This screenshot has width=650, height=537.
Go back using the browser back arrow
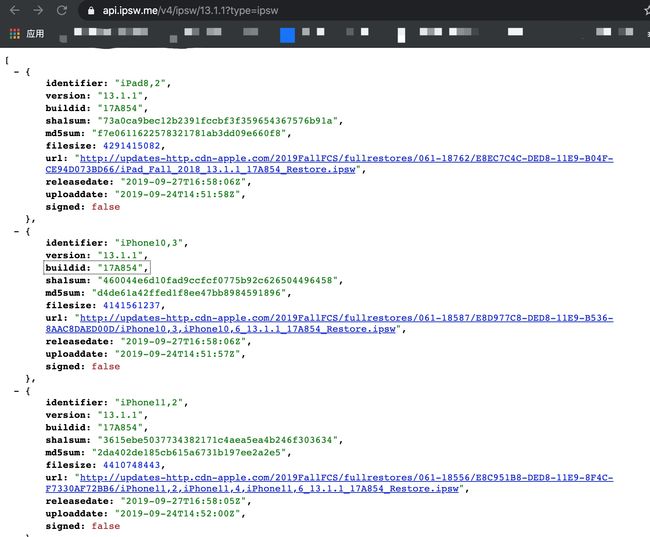(15, 10)
